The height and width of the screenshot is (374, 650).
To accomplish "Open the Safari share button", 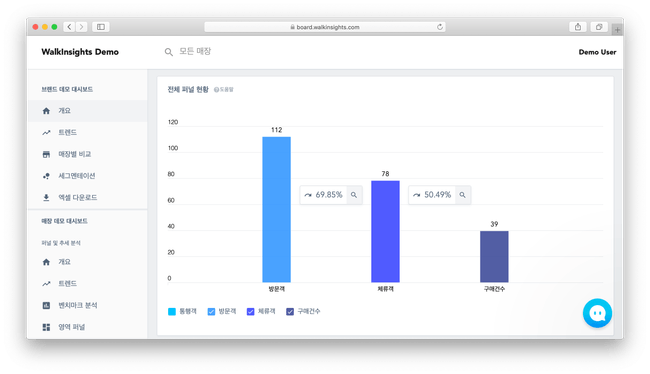I will 578,27.
